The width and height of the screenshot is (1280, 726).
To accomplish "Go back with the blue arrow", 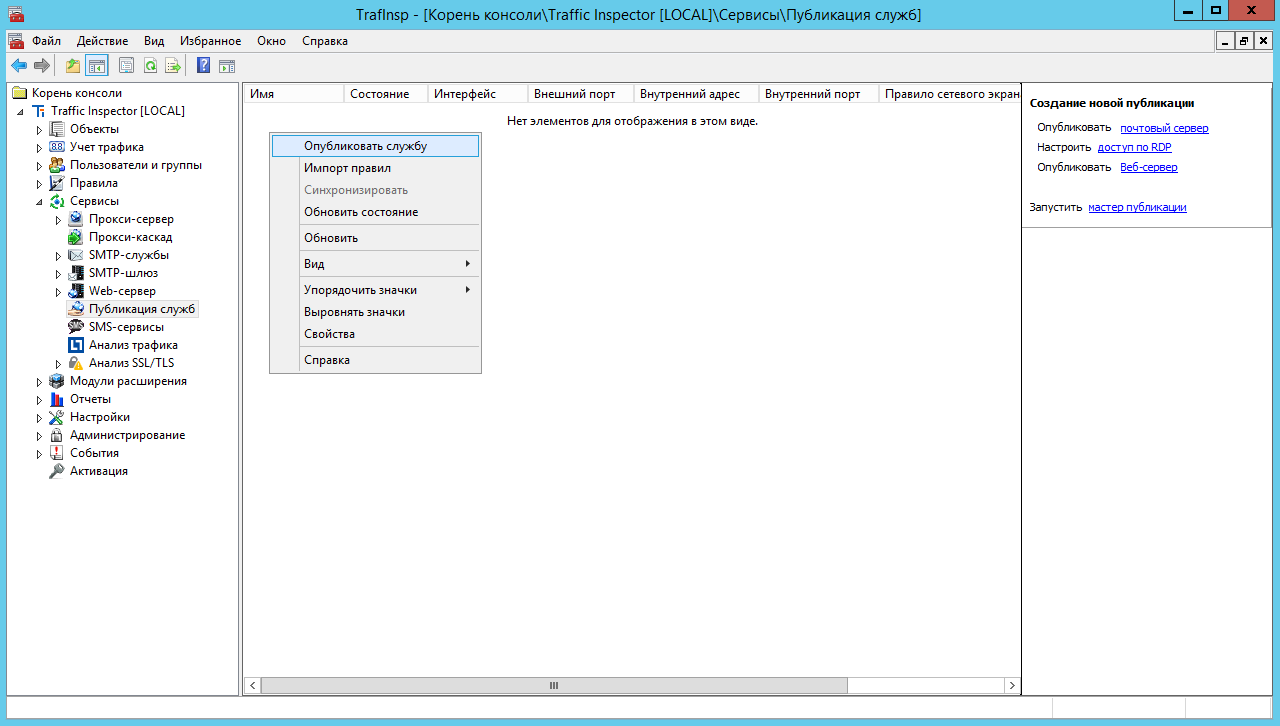I will tap(19, 66).
